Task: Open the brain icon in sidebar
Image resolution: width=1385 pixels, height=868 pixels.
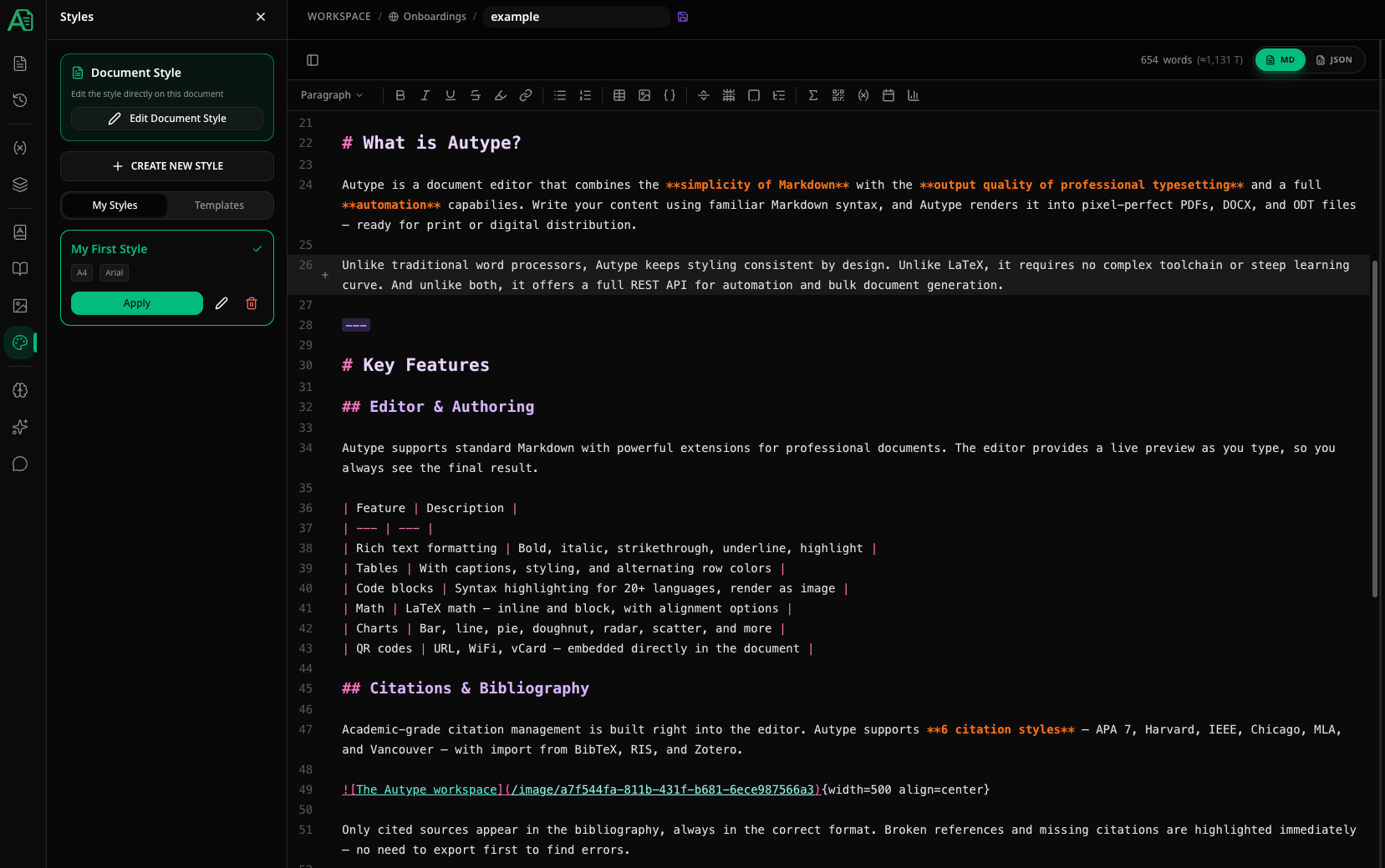Action: click(x=20, y=390)
